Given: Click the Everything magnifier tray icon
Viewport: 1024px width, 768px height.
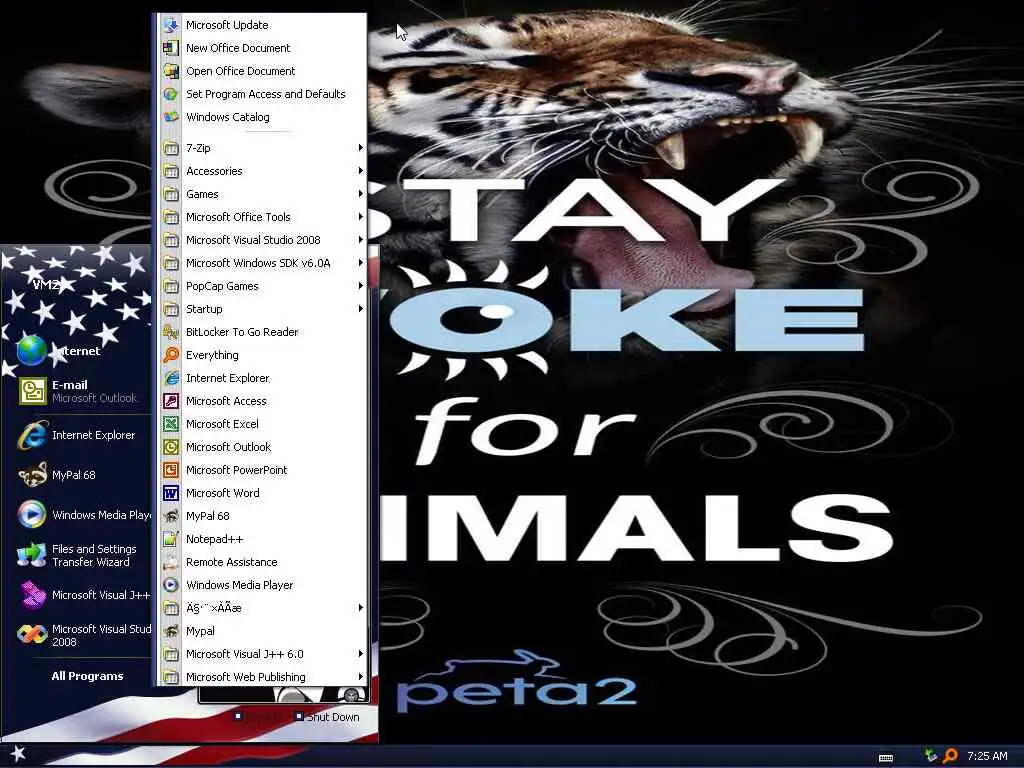Looking at the screenshot, I should point(950,756).
